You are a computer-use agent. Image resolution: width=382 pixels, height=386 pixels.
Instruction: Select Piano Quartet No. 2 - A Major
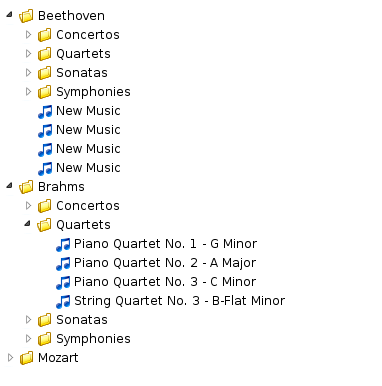(165, 263)
